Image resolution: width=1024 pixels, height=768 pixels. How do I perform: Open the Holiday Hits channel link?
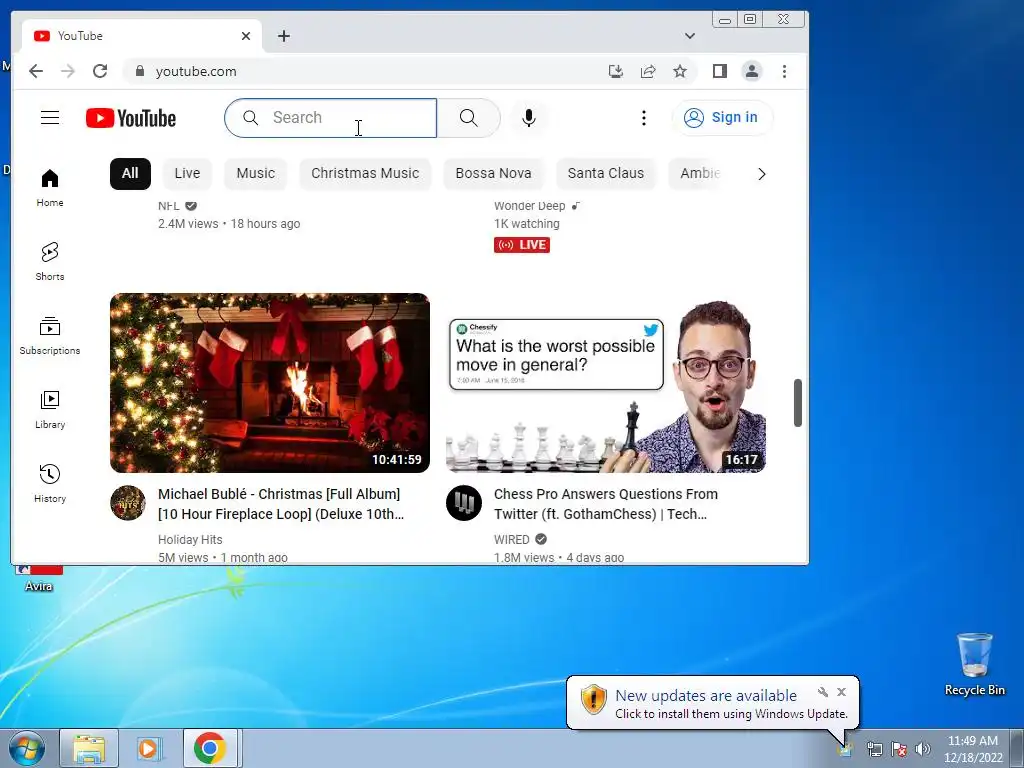click(190, 539)
